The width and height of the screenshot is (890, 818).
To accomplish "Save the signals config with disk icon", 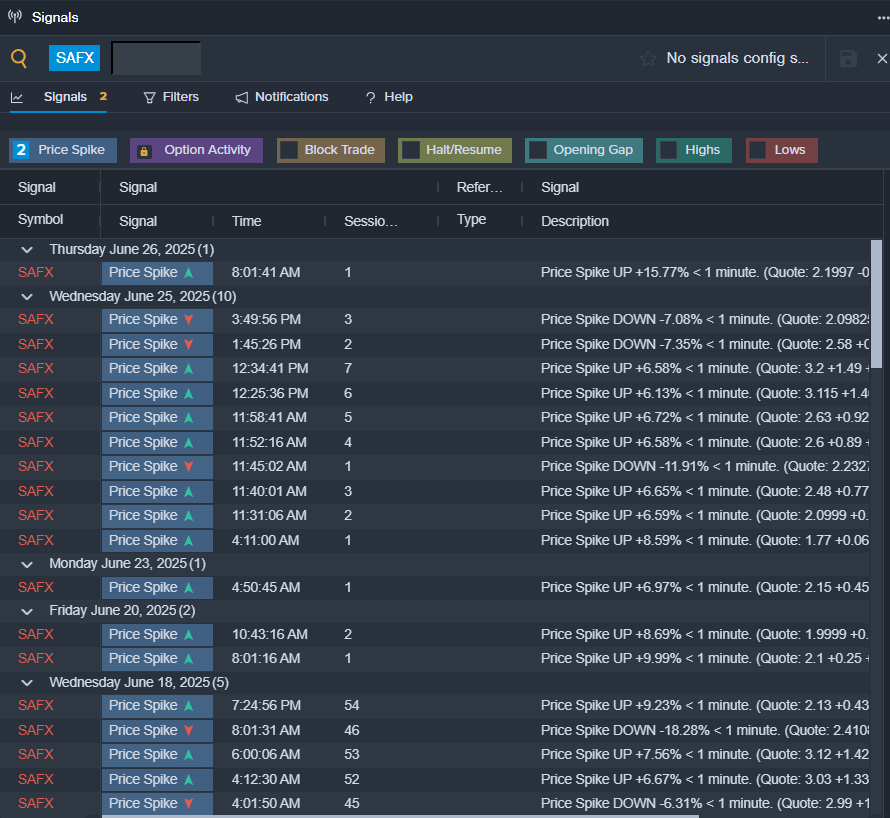I will [848, 58].
